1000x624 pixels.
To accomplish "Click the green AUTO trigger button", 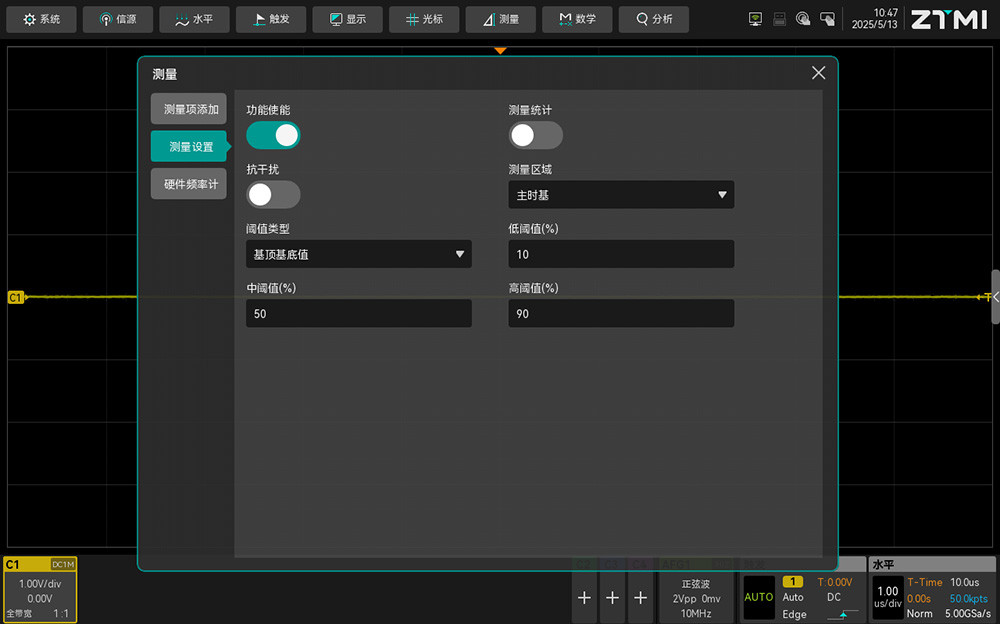I will (x=758, y=597).
